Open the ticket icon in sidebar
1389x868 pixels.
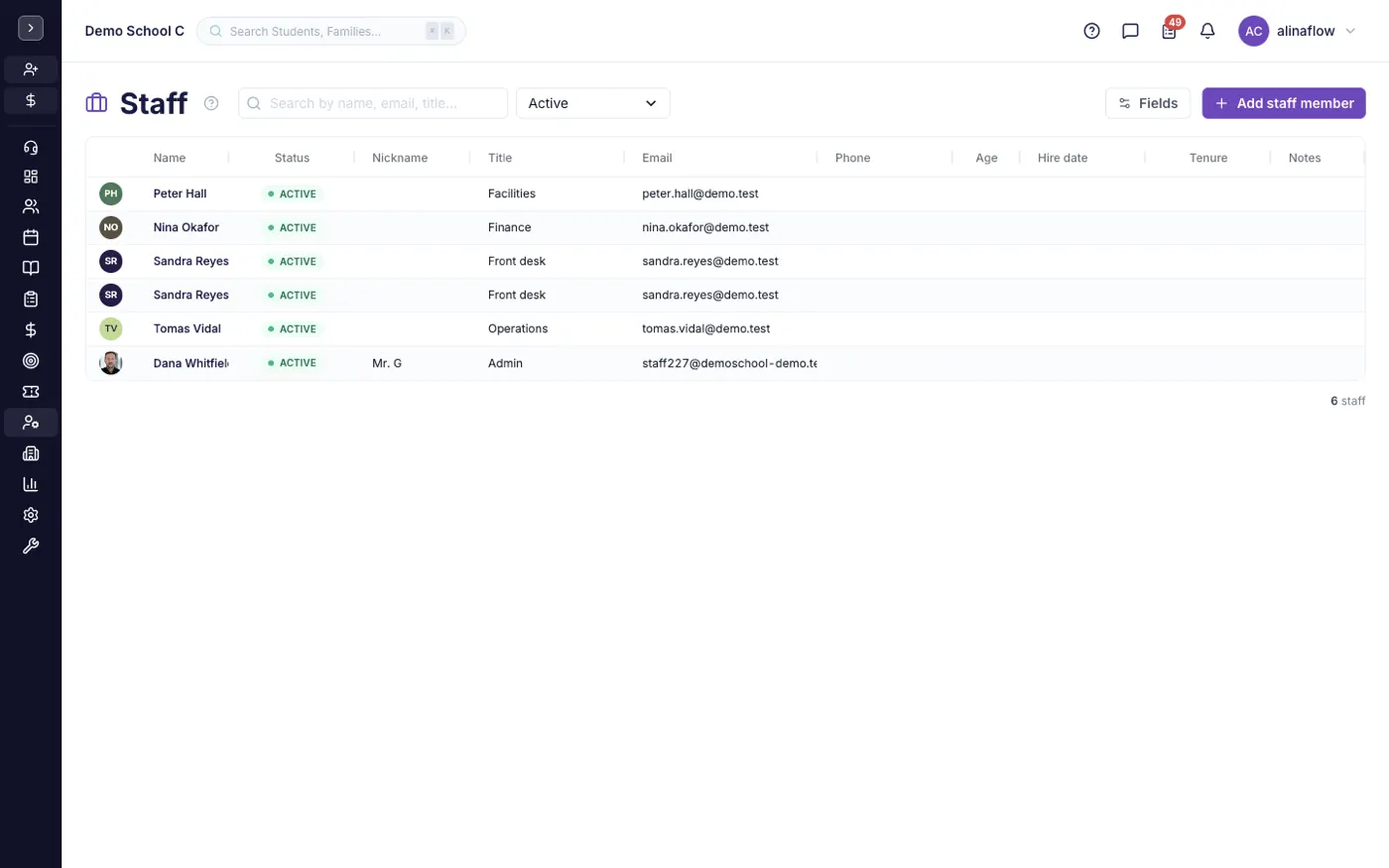tap(31, 392)
